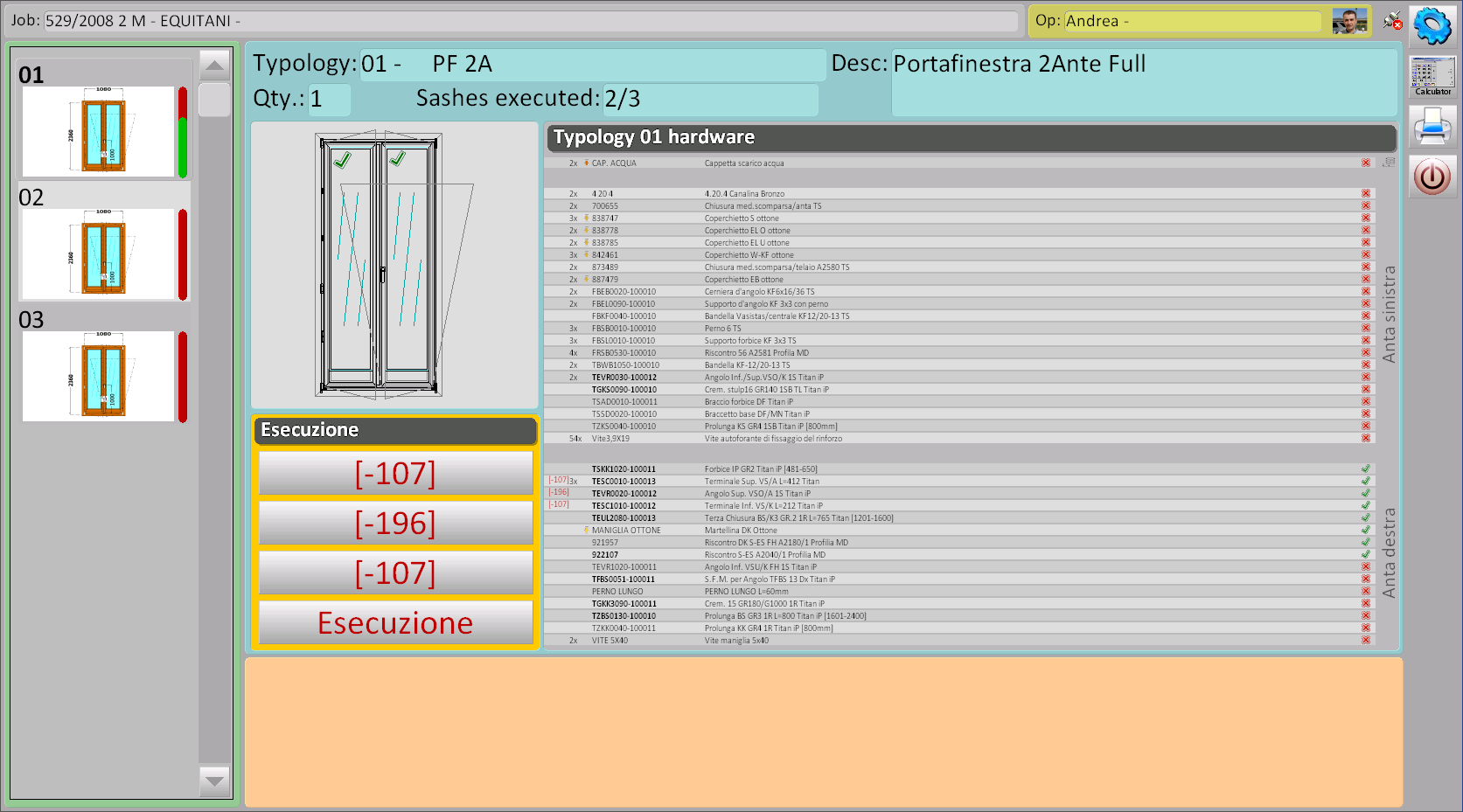Launch the Calculator tool
The height and width of the screenshot is (812, 1463).
1432,77
